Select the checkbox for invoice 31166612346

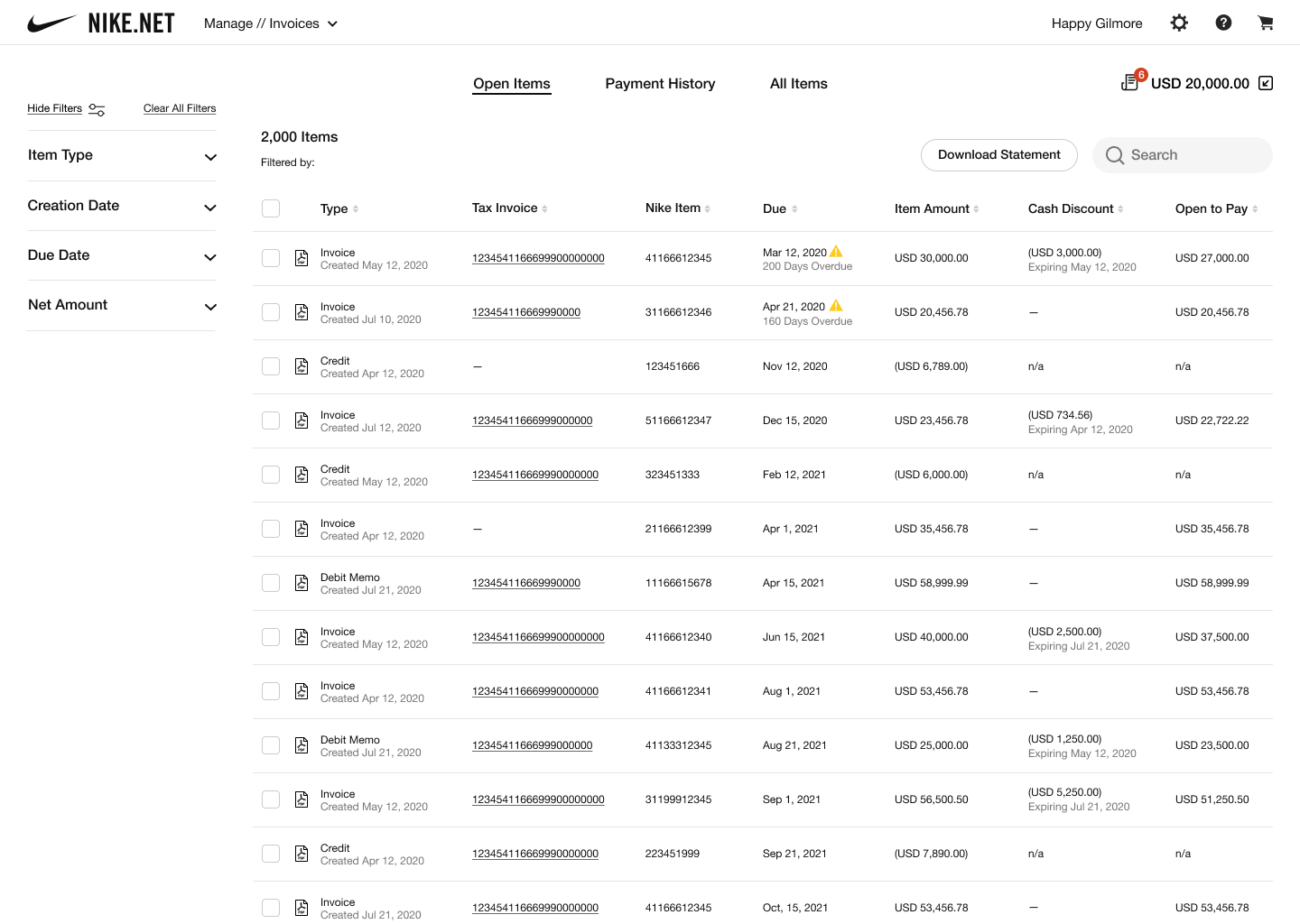(x=271, y=312)
